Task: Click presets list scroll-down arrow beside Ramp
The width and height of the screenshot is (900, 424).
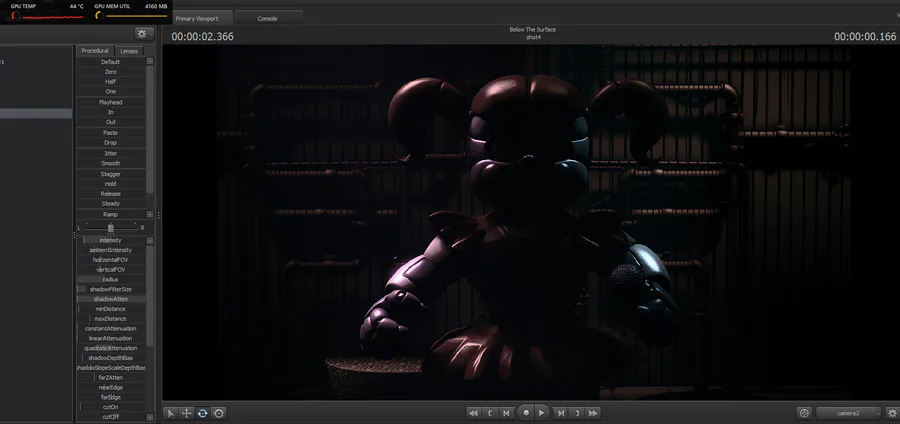Action: (150, 215)
